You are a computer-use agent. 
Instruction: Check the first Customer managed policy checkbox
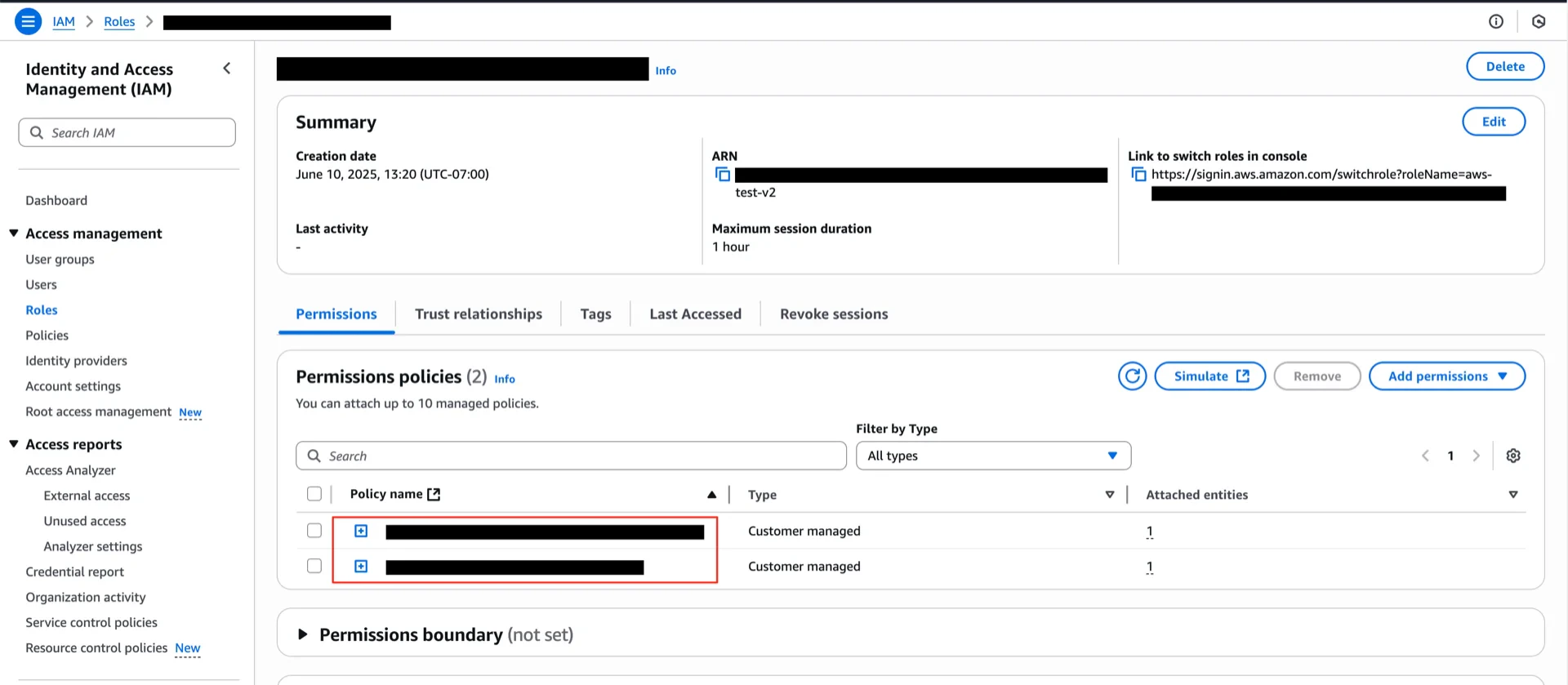(314, 531)
